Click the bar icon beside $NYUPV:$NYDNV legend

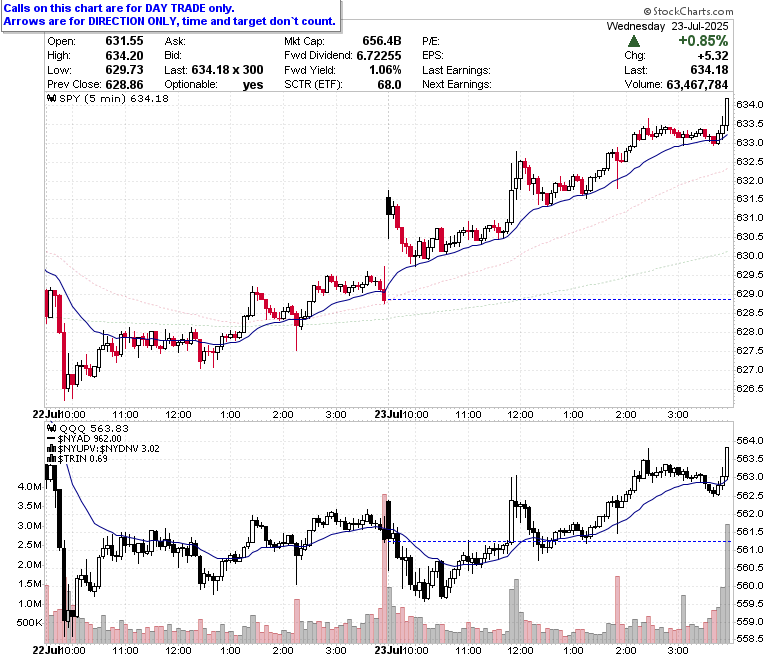coord(51,449)
